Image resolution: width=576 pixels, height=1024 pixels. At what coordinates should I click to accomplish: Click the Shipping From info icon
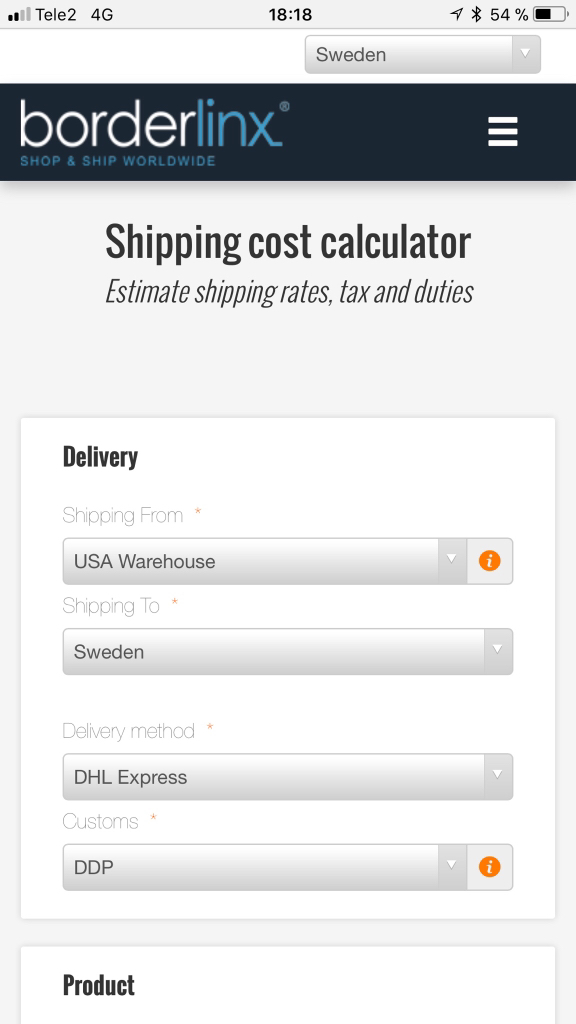pos(490,561)
